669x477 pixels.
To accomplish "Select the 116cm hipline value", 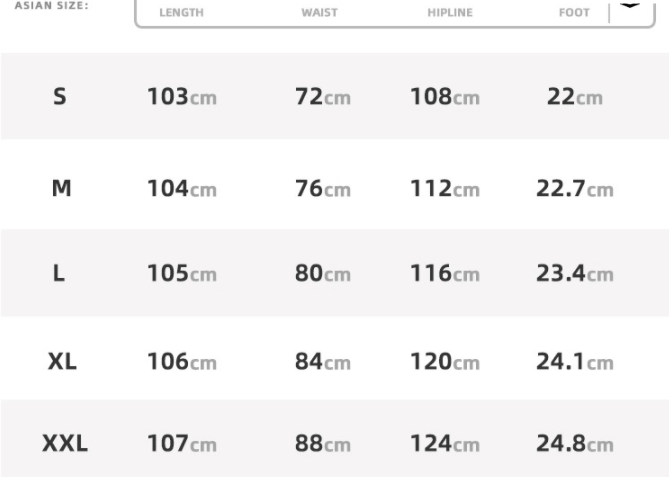I will tap(444, 273).
